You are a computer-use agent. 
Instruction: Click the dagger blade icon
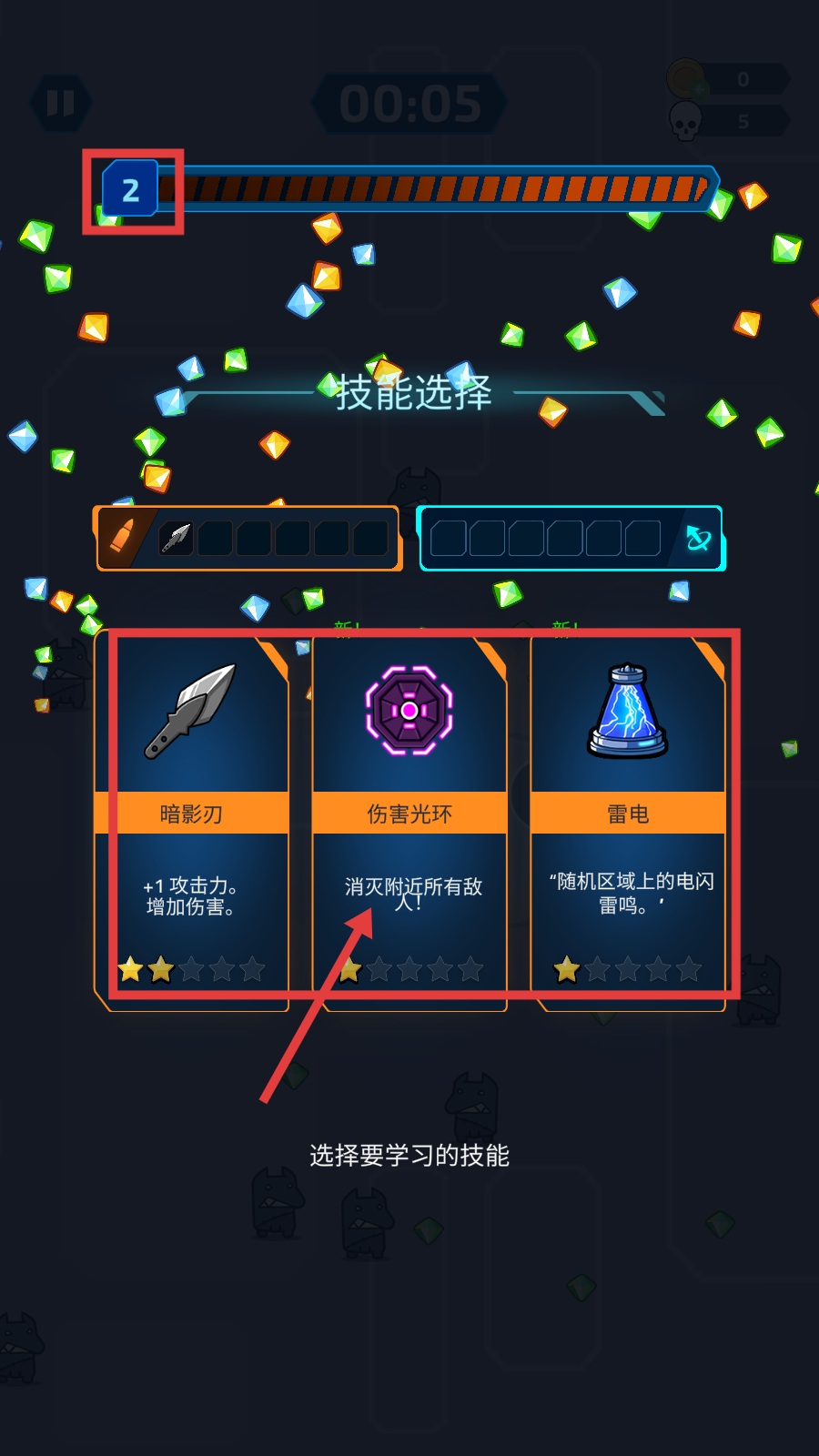point(191,711)
